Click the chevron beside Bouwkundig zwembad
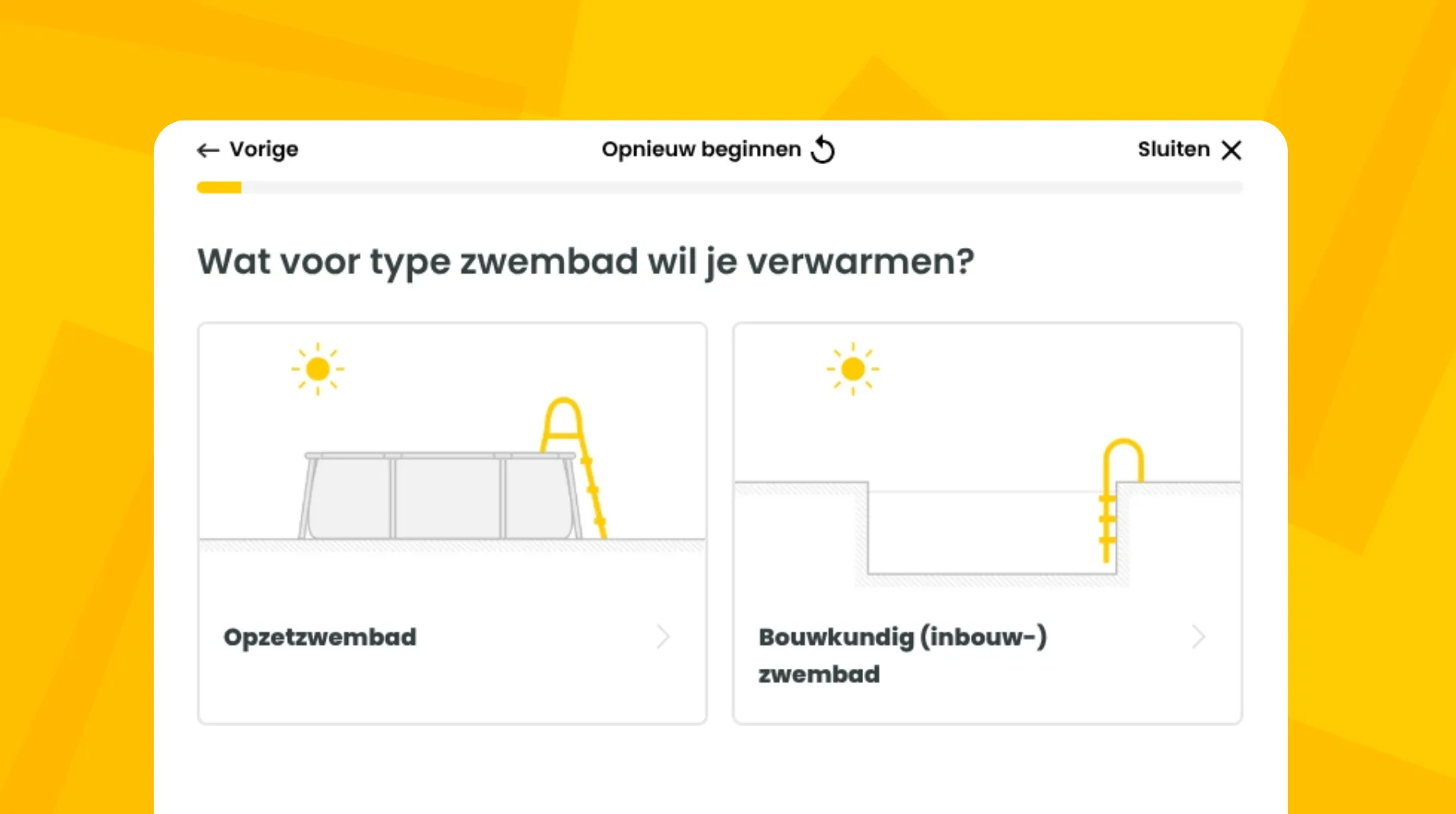Image resolution: width=1456 pixels, height=814 pixels. 1198,636
